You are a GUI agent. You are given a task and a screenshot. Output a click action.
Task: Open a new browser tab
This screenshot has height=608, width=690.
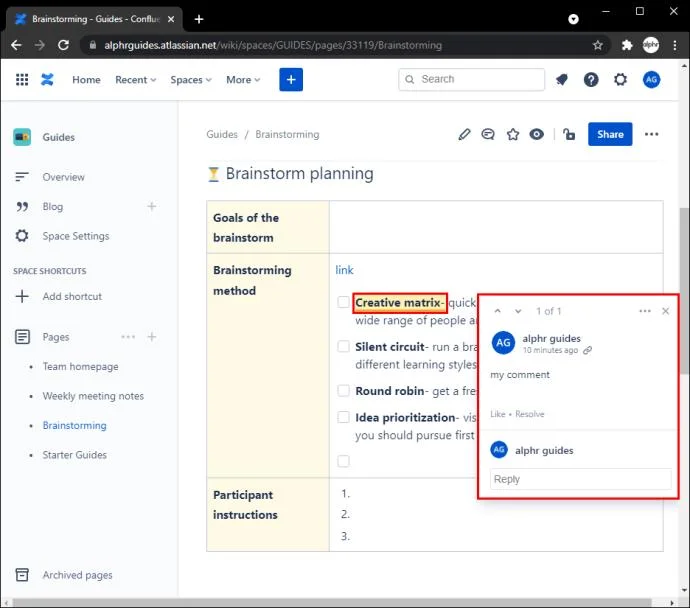(x=199, y=19)
